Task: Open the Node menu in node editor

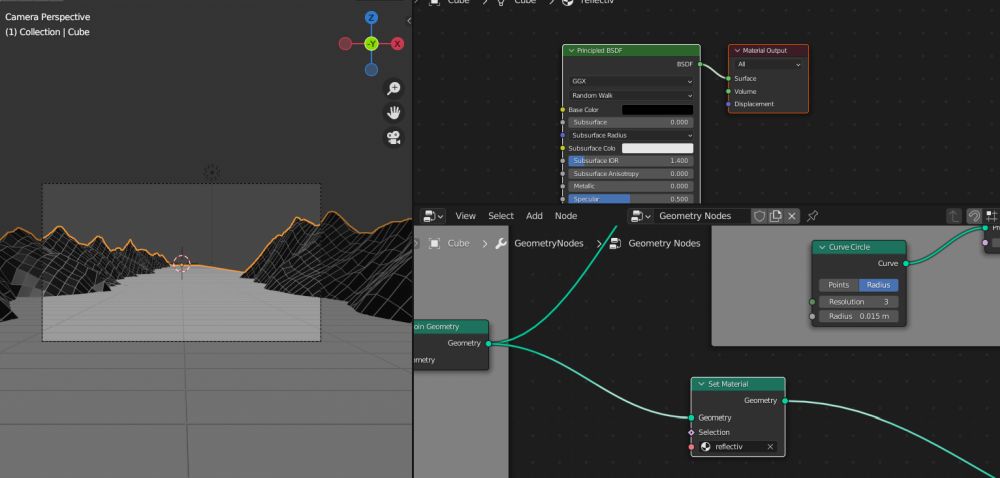Action: click(x=566, y=216)
